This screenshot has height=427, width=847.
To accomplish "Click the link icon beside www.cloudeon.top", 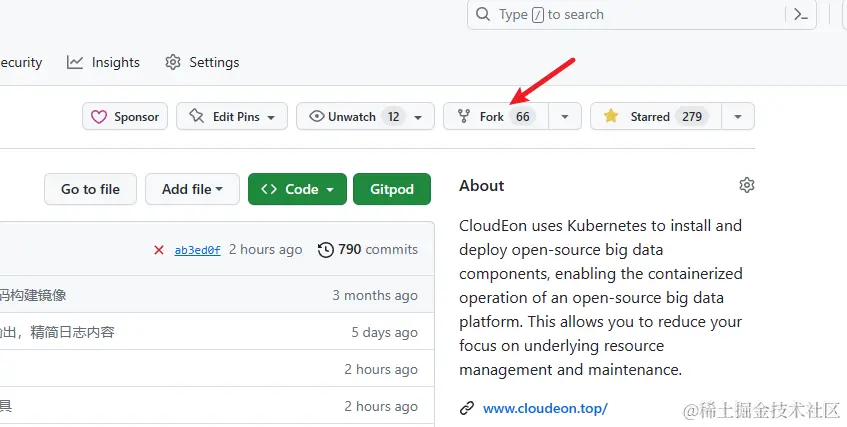I will pos(466,408).
